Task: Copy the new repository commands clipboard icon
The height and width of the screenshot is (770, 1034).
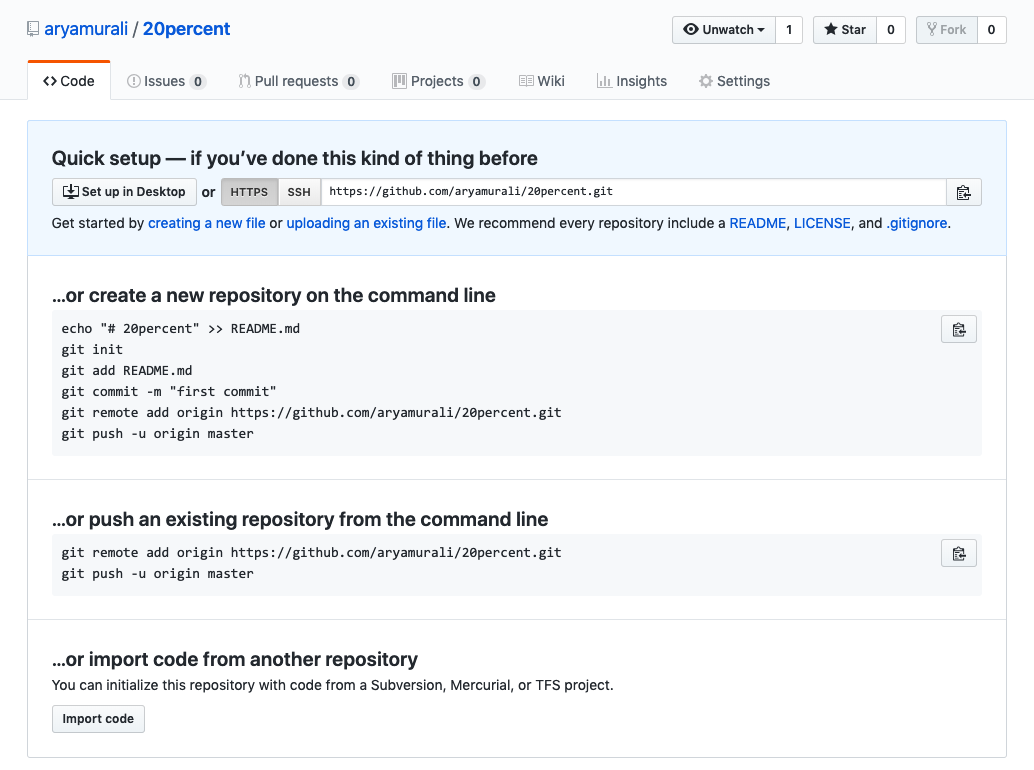Action: click(958, 329)
